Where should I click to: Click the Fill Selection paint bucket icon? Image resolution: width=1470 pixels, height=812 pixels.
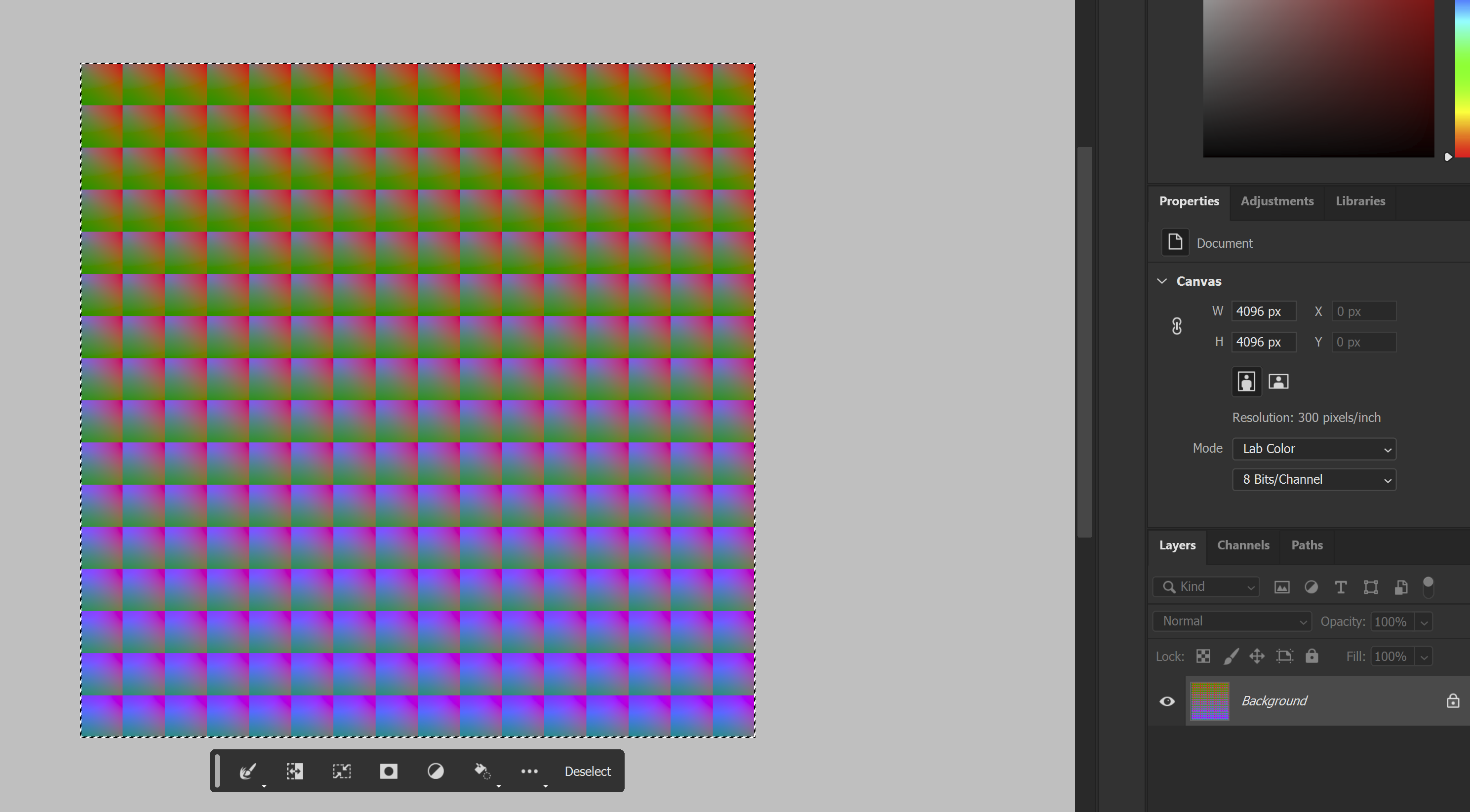point(482,771)
